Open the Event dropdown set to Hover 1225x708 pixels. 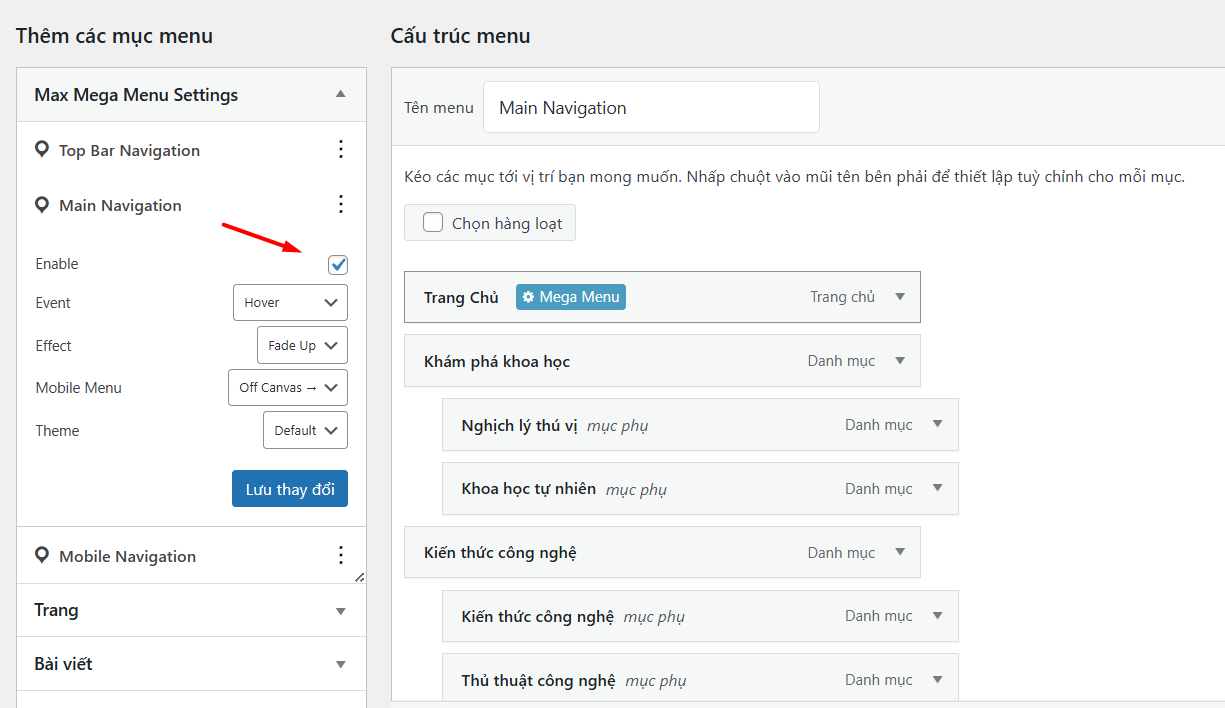coord(290,303)
